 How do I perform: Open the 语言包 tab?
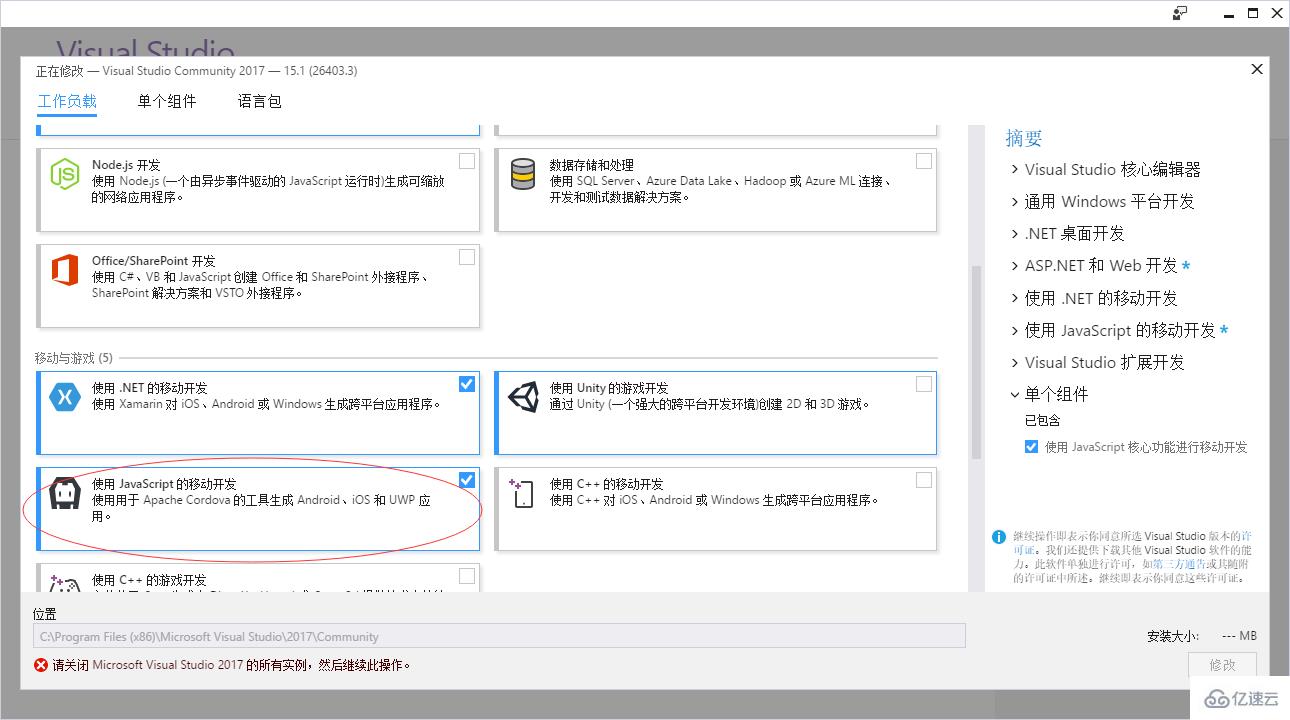(260, 101)
